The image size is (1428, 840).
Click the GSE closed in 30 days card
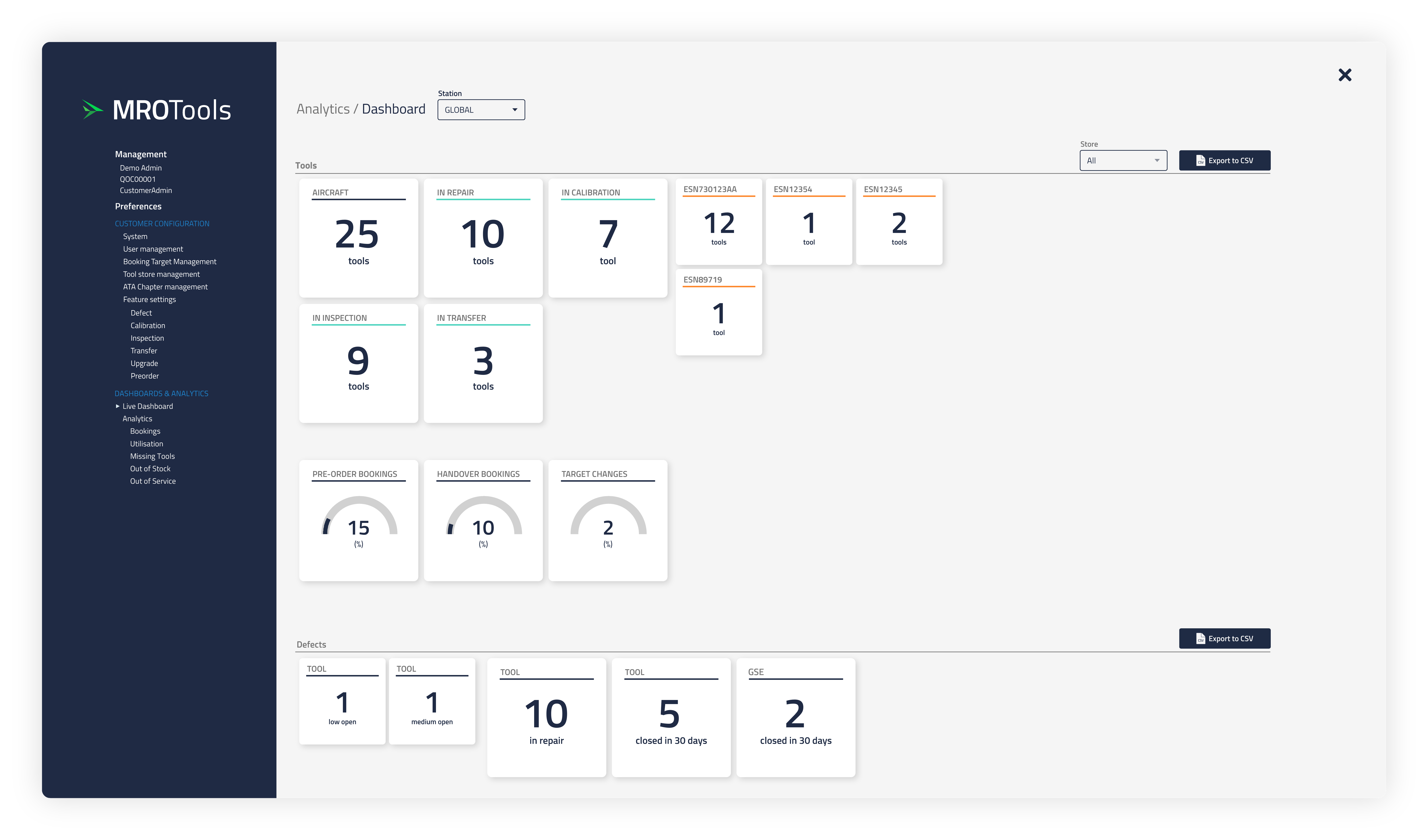tap(796, 718)
